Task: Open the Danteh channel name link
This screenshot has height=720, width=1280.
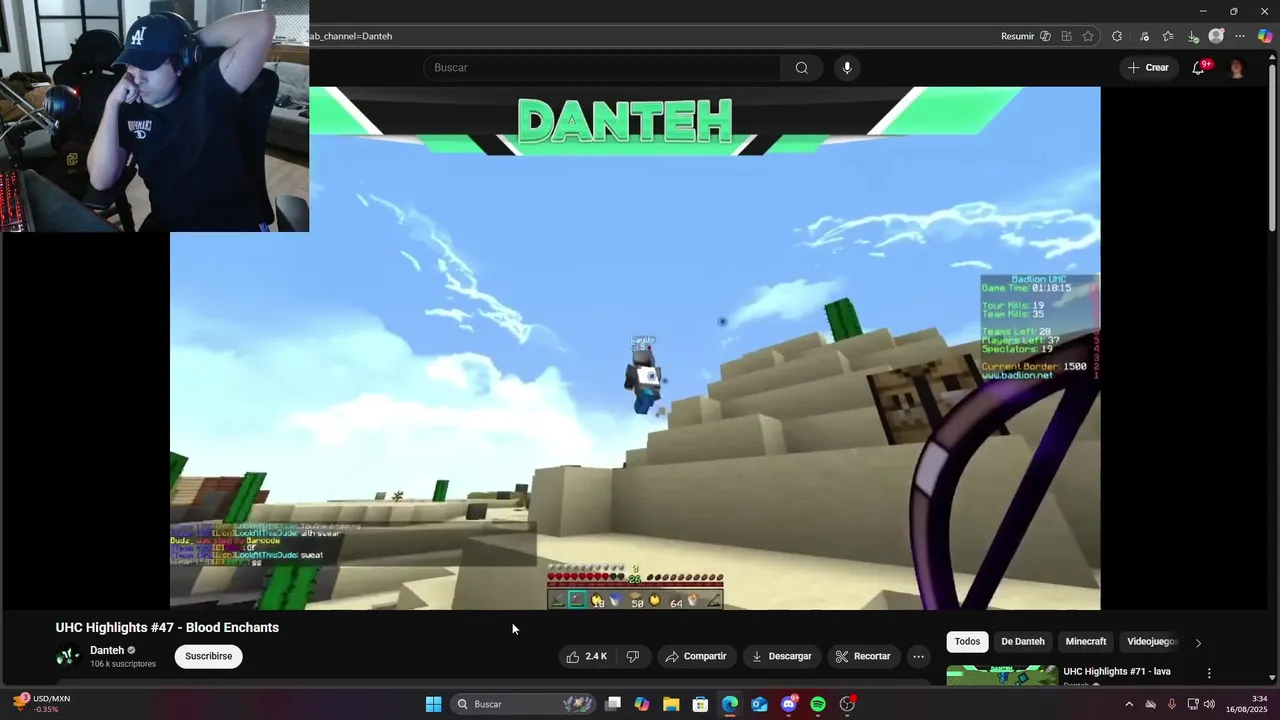Action: tap(107, 651)
